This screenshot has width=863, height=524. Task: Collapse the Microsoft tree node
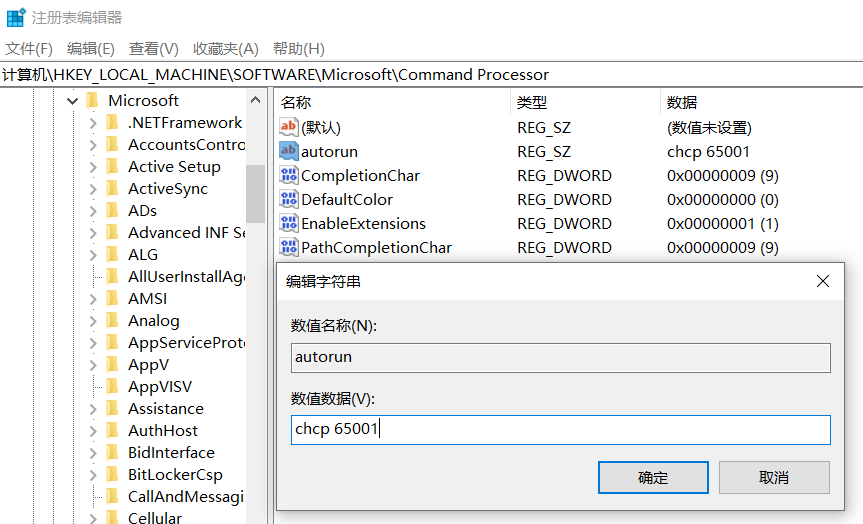pyautogui.click(x=72, y=101)
